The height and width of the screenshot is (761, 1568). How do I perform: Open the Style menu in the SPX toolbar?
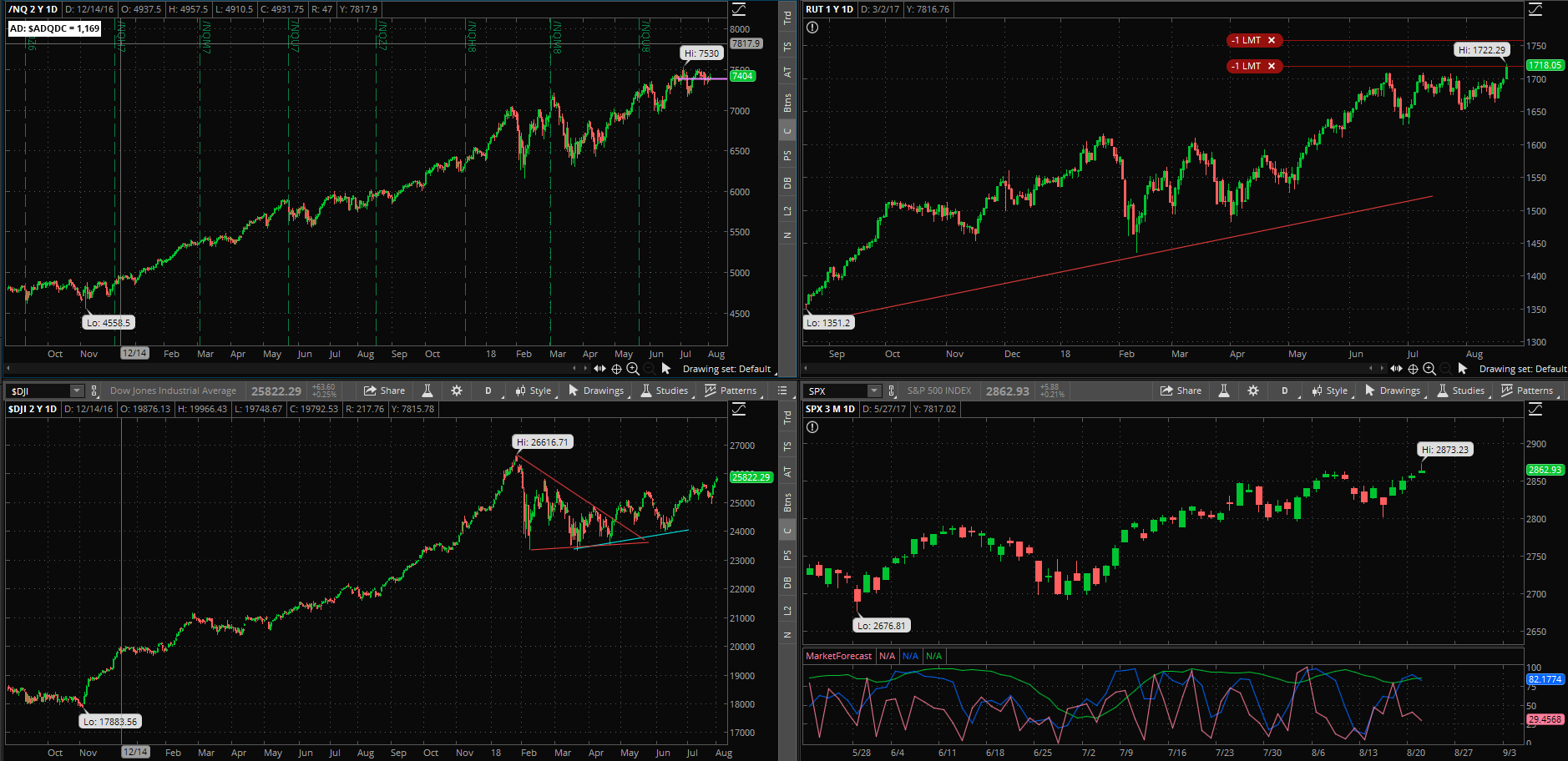click(1330, 391)
